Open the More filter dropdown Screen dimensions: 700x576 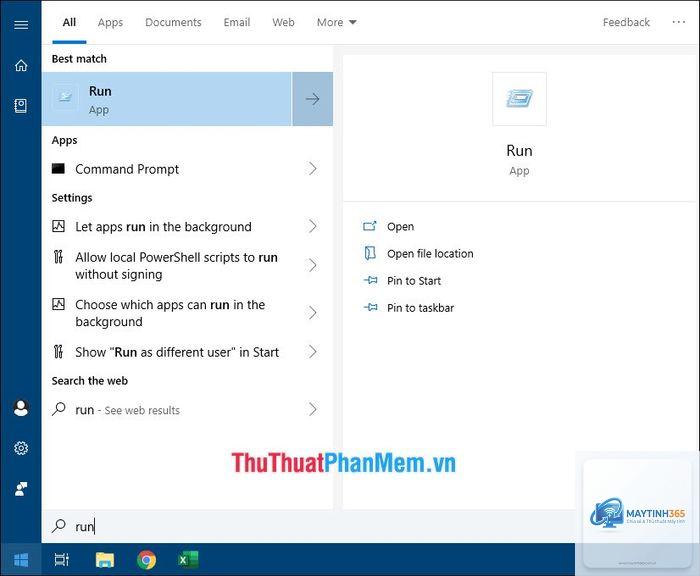tap(337, 22)
